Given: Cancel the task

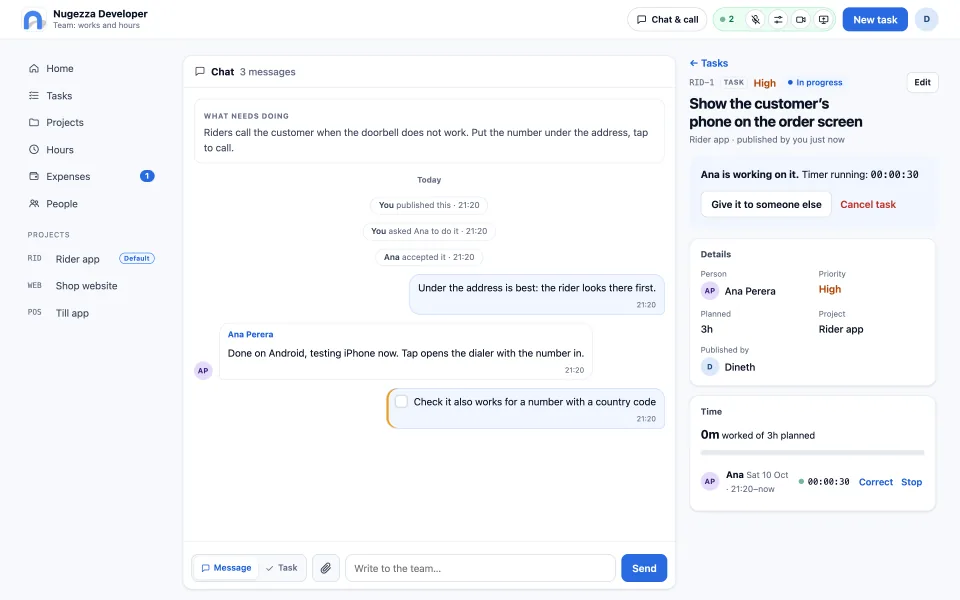Looking at the screenshot, I should (x=868, y=204).
